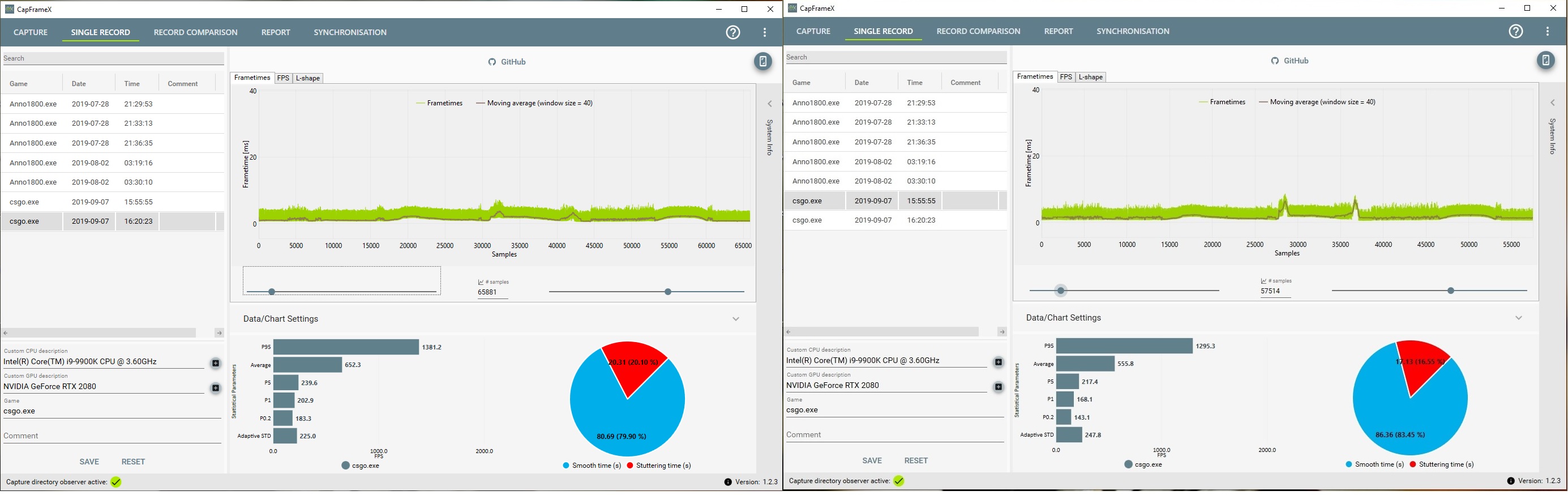The height and width of the screenshot is (495, 1568).
Task: Click add-GPU-description icon in left window
Action: (216, 388)
